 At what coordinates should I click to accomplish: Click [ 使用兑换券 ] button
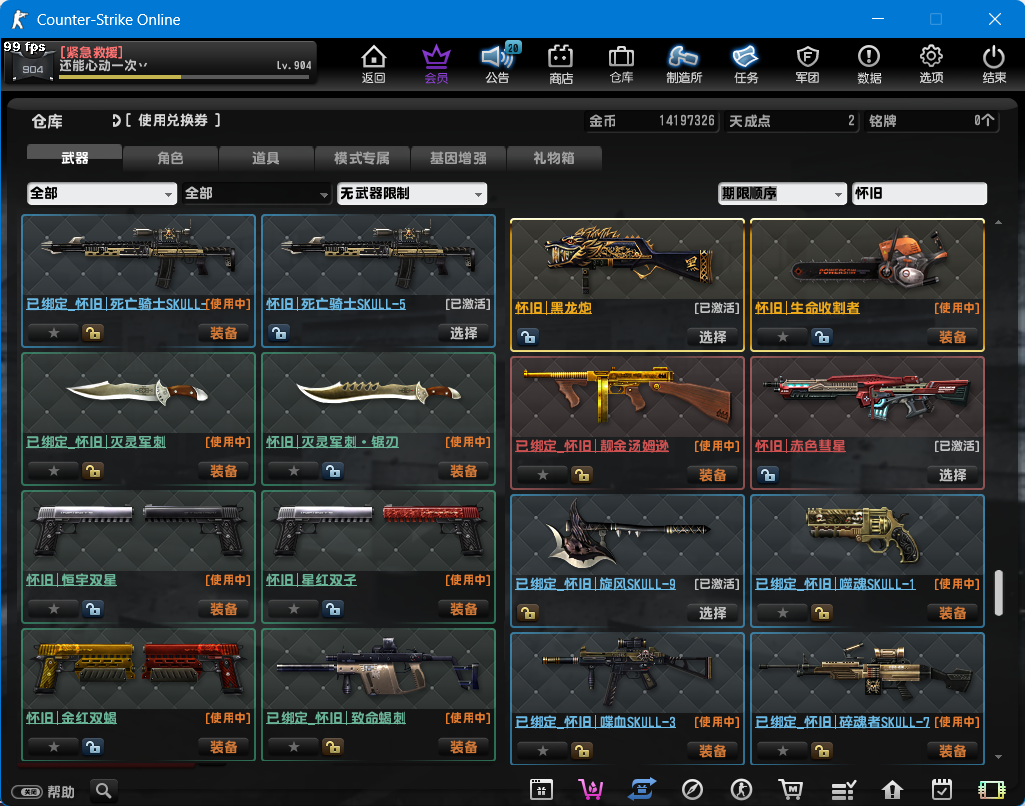(x=167, y=120)
